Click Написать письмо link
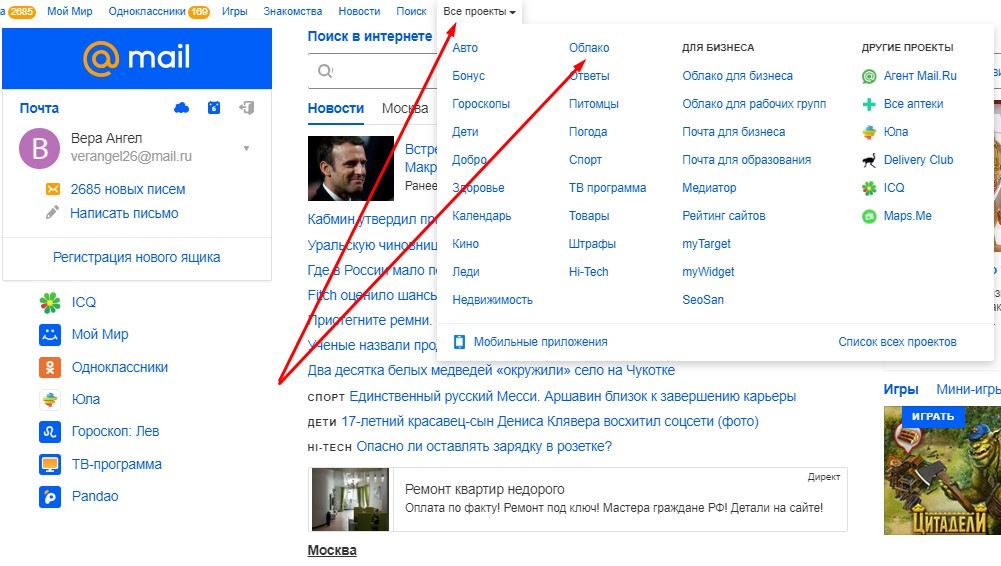Image resolution: width=1001 pixels, height=566 pixels. pyautogui.click(x=124, y=213)
